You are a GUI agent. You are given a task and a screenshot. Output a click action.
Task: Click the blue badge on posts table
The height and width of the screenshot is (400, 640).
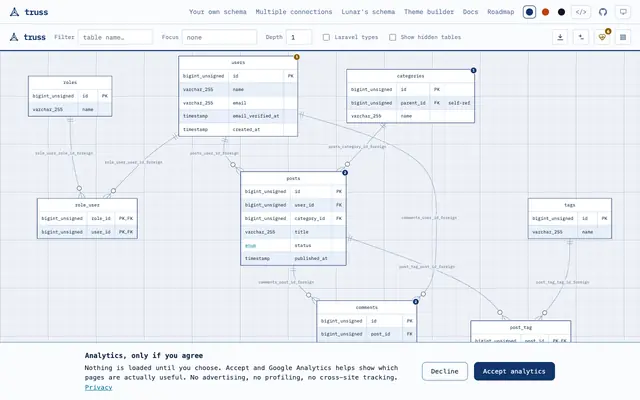(345, 173)
